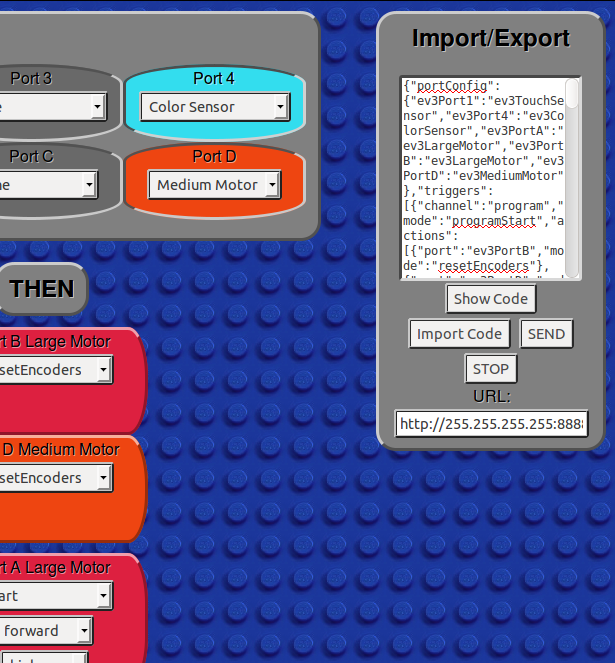
Task: Click the STOP button
Action: pyautogui.click(x=491, y=369)
